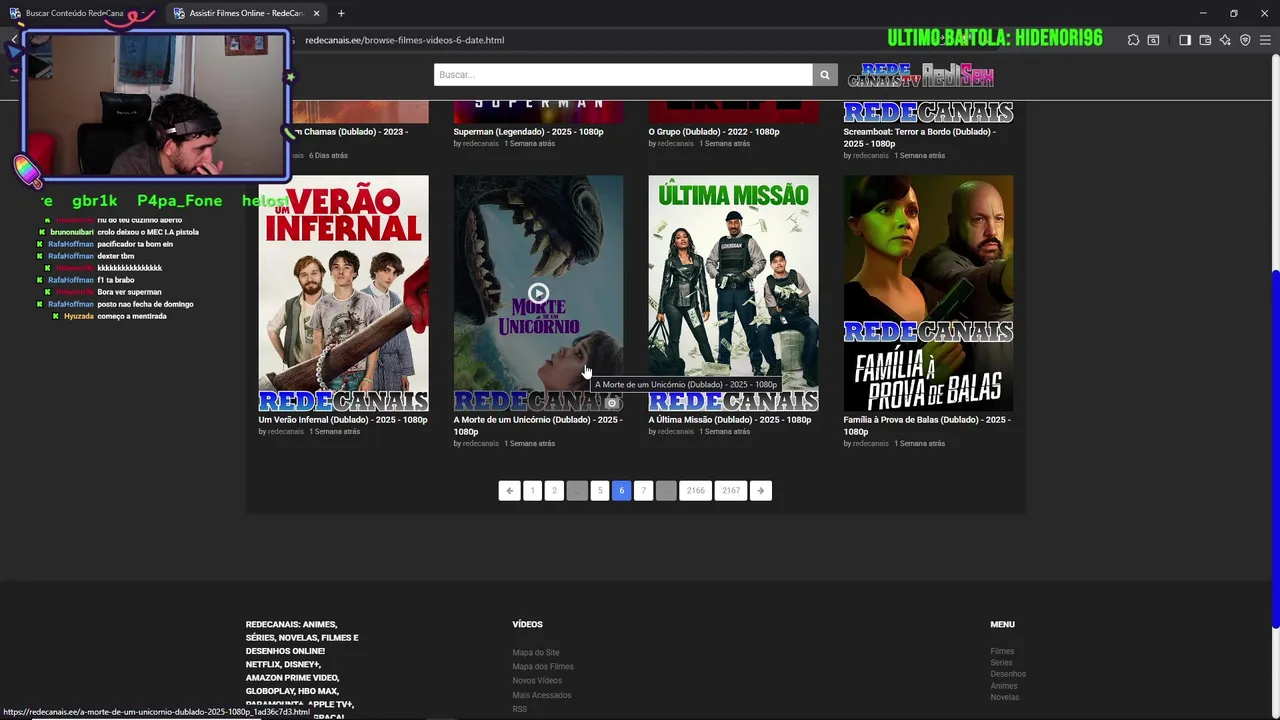Open Desenhos in footer Menu

1008,674
